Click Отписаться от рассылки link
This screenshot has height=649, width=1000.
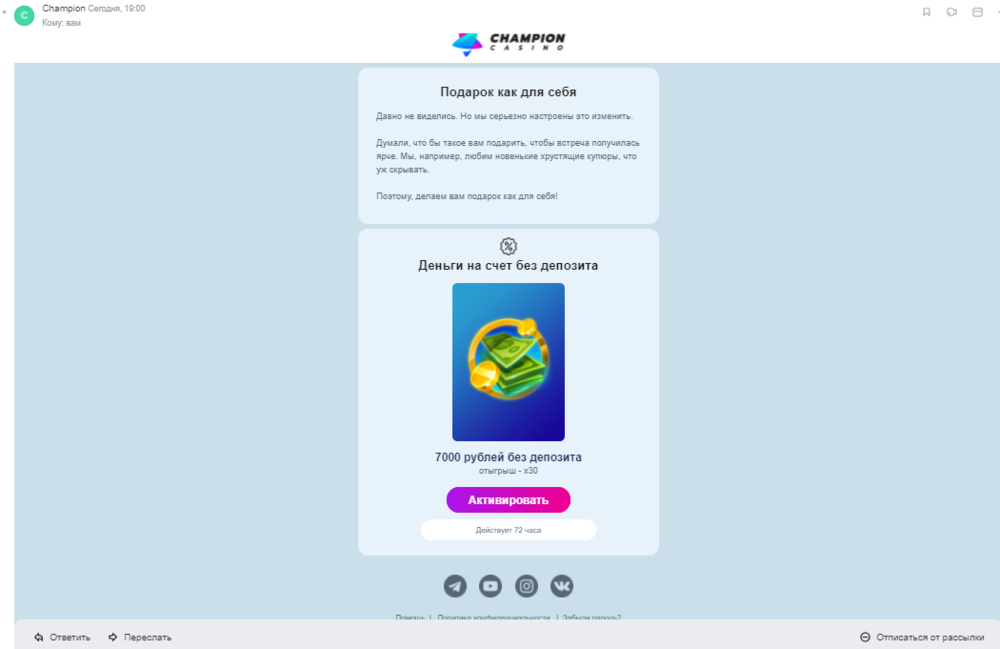(930, 638)
